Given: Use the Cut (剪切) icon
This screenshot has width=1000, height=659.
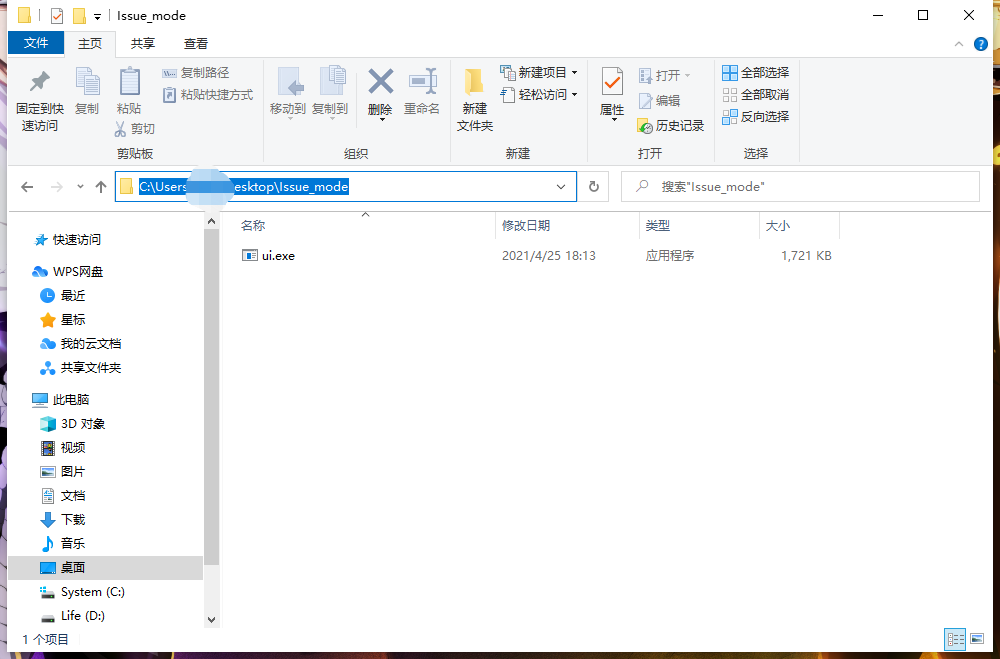Looking at the screenshot, I should 140,128.
